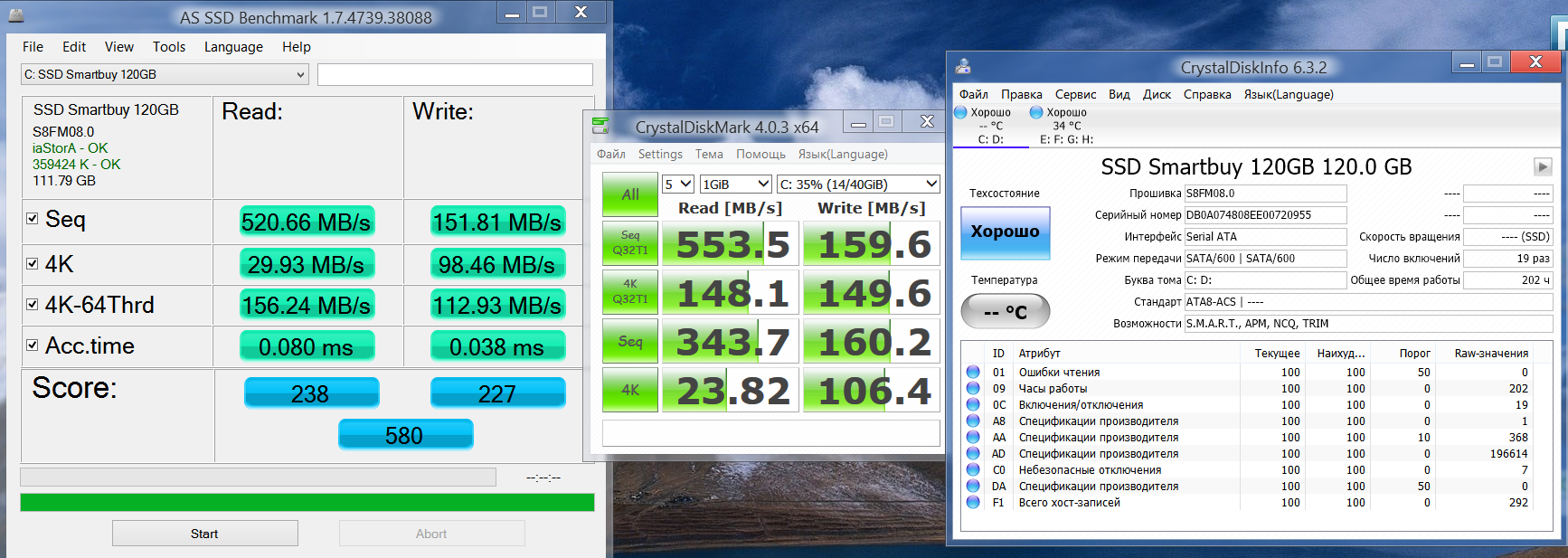The image size is (1568, 558).
Task: Open the drive selector C: SSD Smartbuy 120GB
Action: tap(165, 74)
